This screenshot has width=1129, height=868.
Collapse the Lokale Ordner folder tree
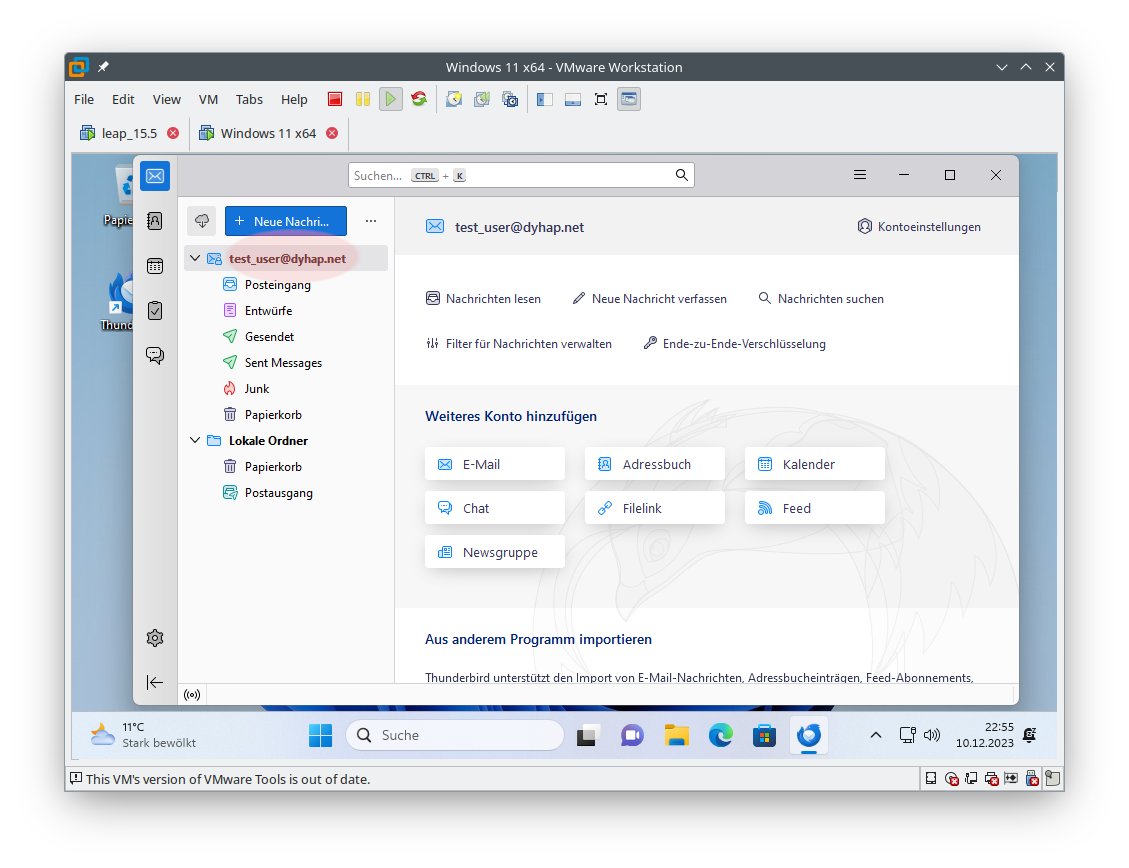195,440
